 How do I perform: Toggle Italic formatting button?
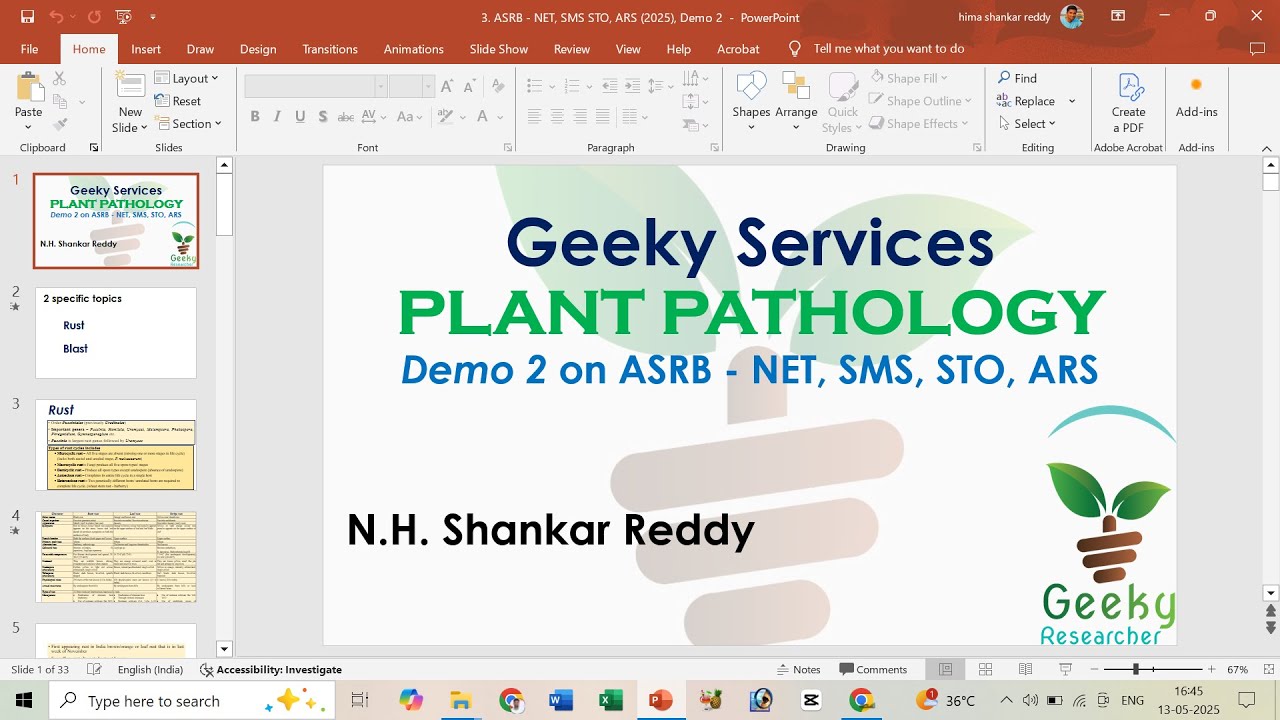pos(278,117)
